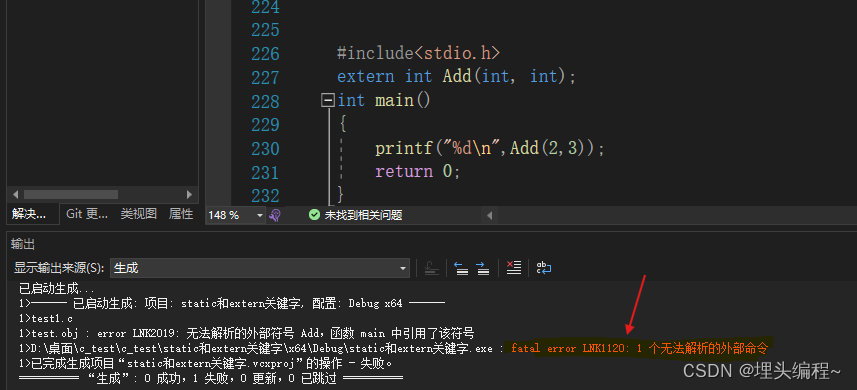Click line number 230 in the gutter
This screenshot has width=857, height=390.
pyautogui.click(x=265, y=148)
